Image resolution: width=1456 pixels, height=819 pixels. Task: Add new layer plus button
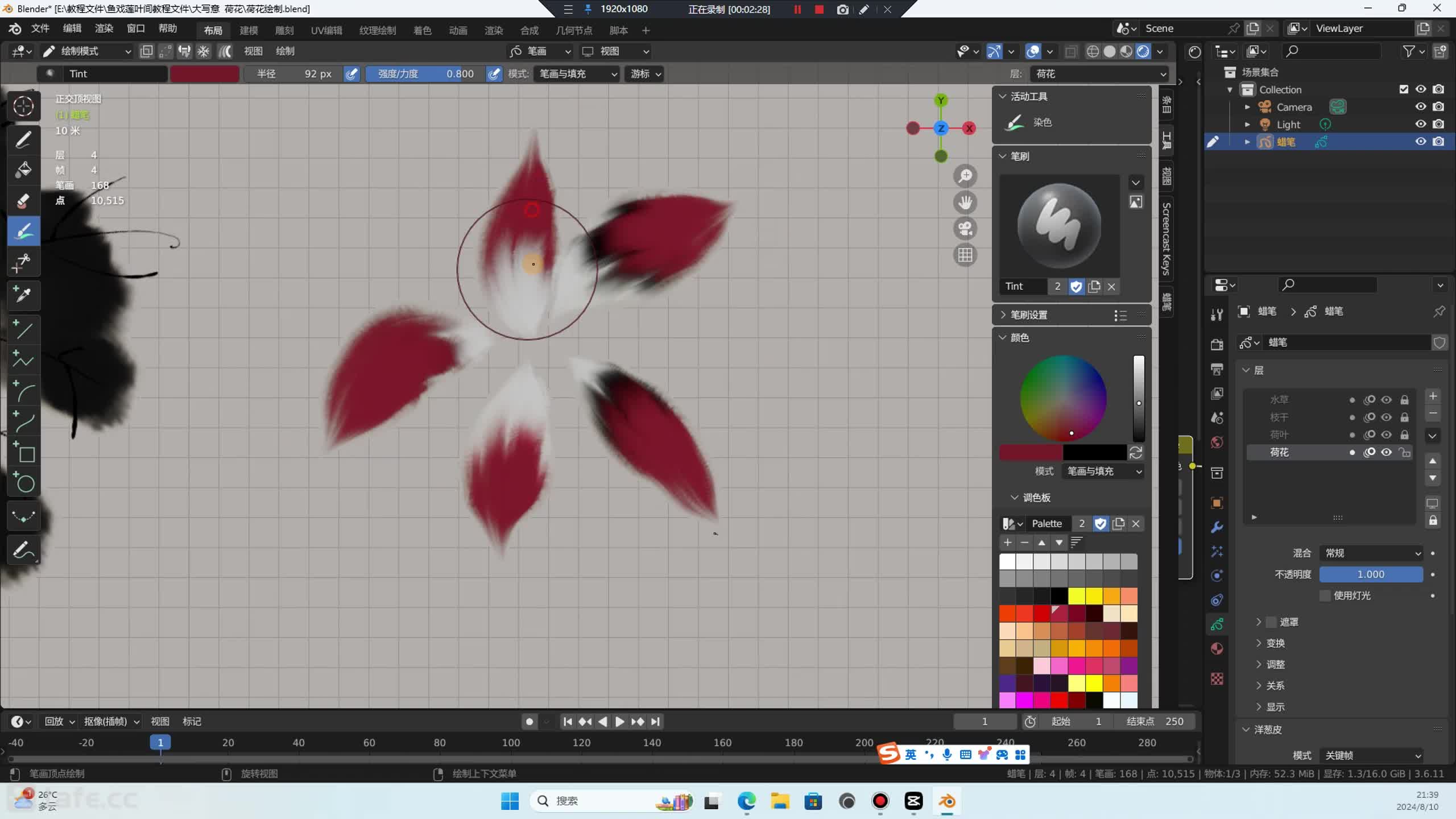(1433, 396)
